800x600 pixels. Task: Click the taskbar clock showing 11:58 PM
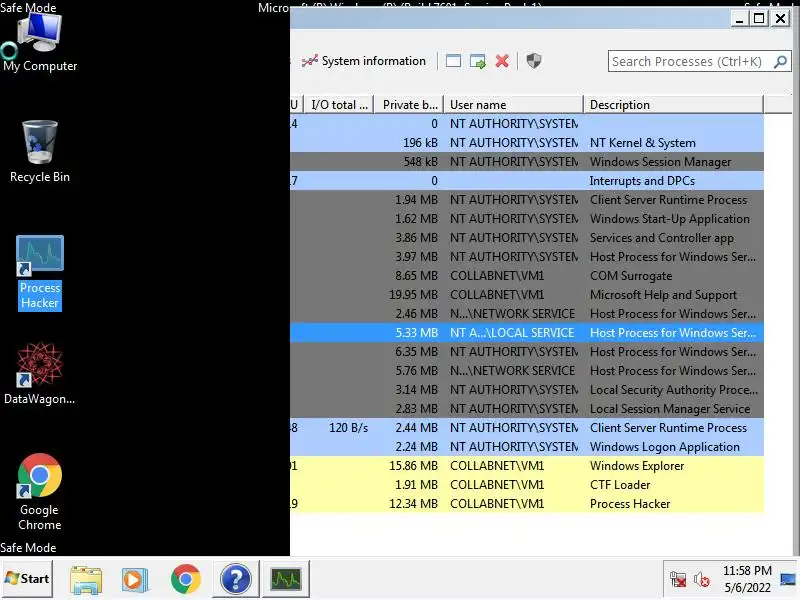[747, 579]
